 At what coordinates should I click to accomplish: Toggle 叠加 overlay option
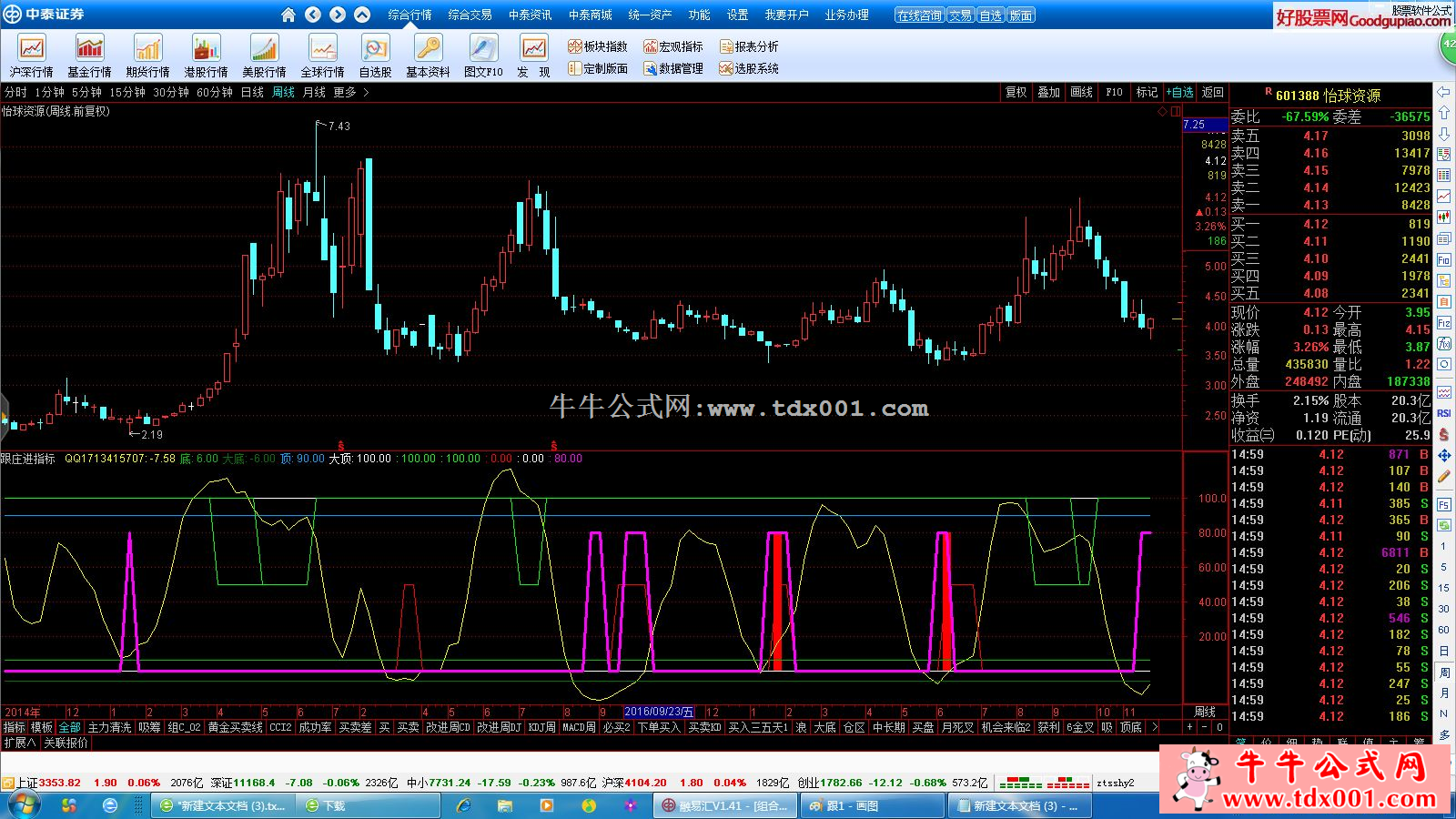tap(1048, 92)
